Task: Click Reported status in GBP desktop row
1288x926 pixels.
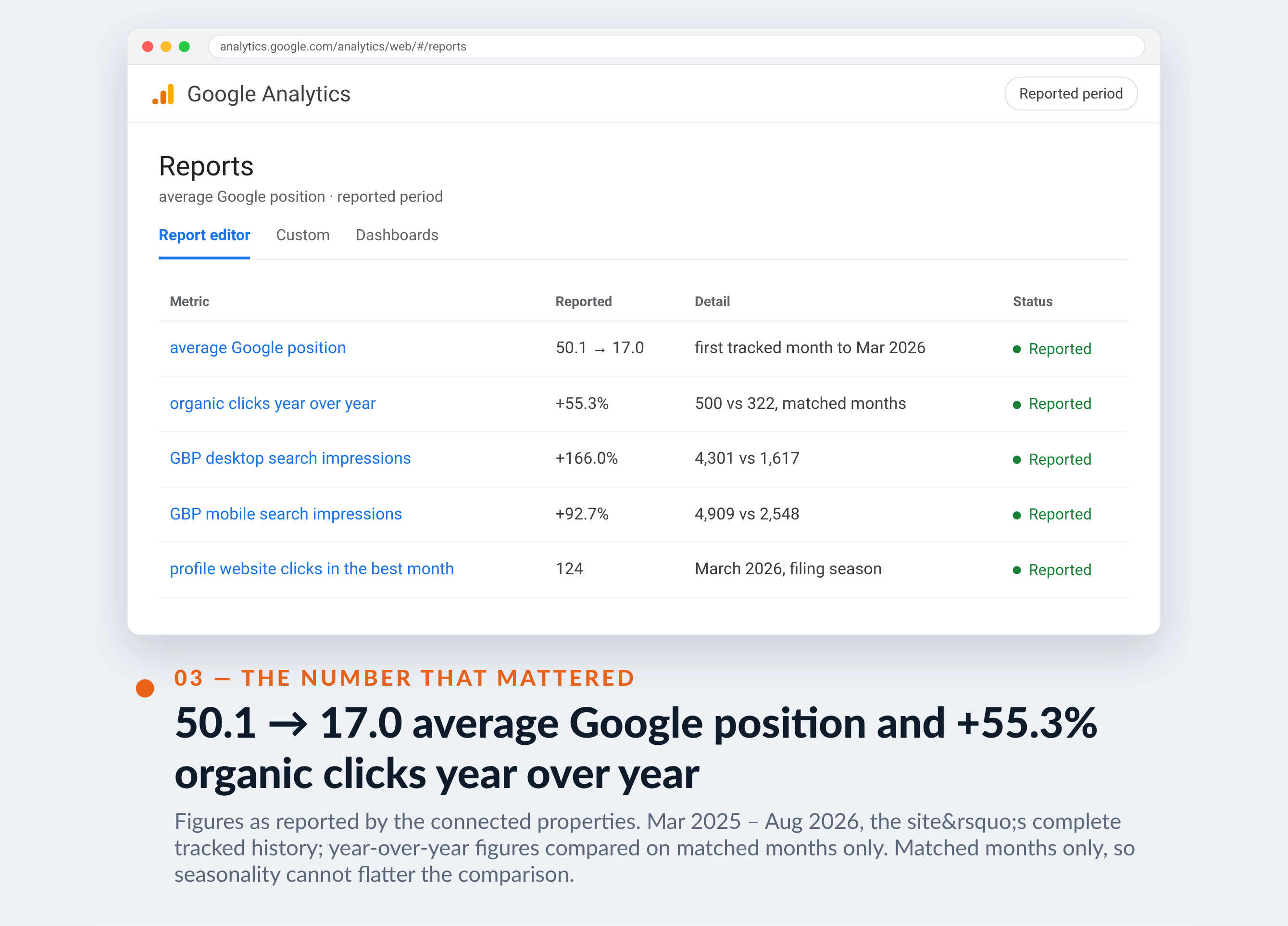Action: 1052,459
